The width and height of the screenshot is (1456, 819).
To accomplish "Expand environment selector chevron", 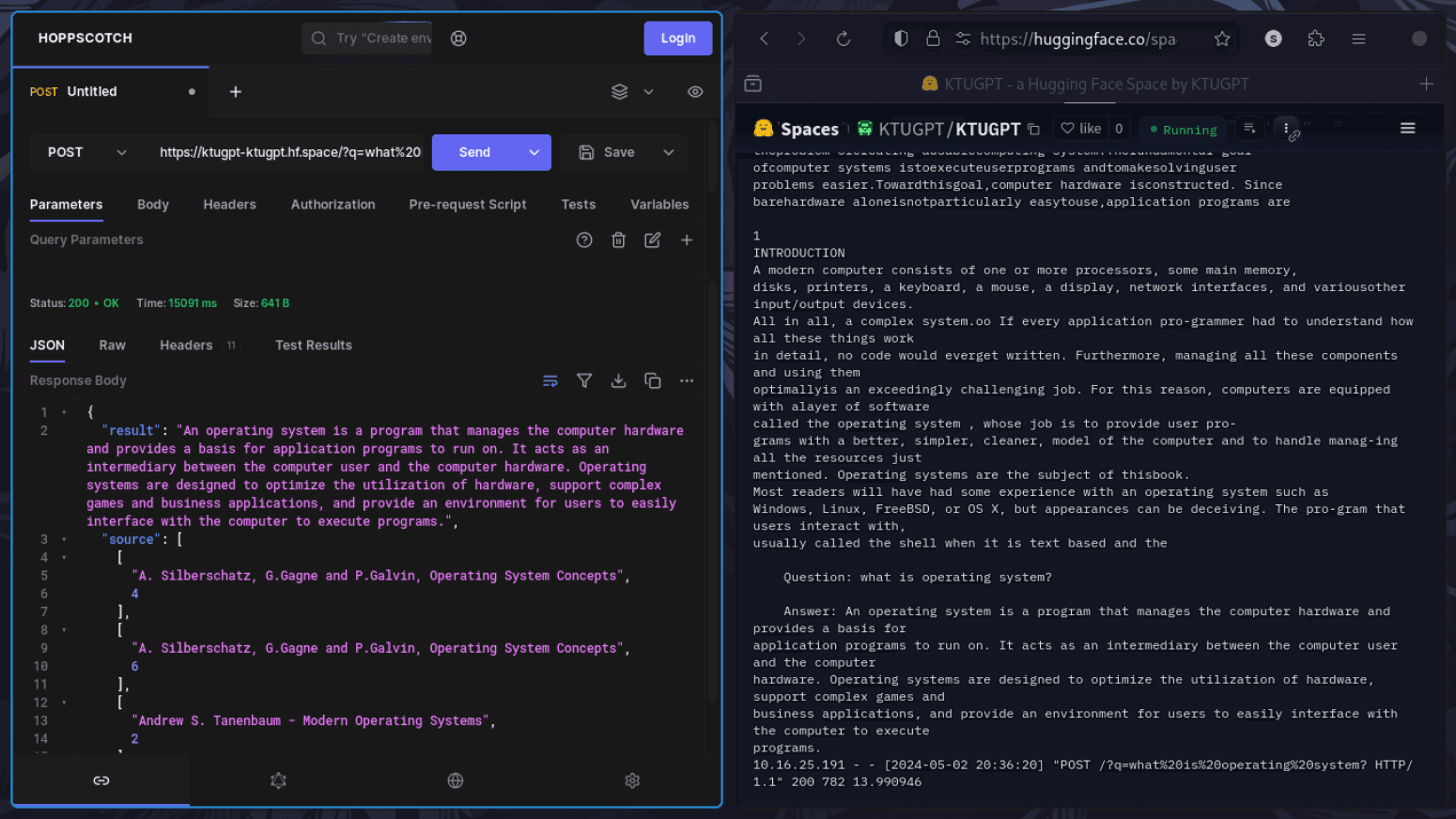I will [x=648, y=92].
